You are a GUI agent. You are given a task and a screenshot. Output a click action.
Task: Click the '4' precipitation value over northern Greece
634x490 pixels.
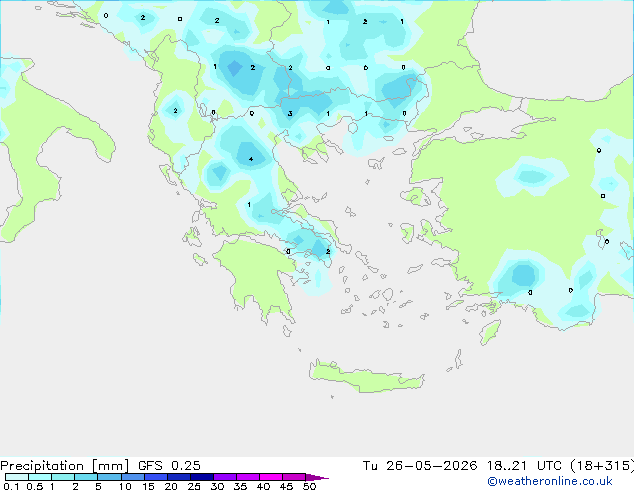251,159
